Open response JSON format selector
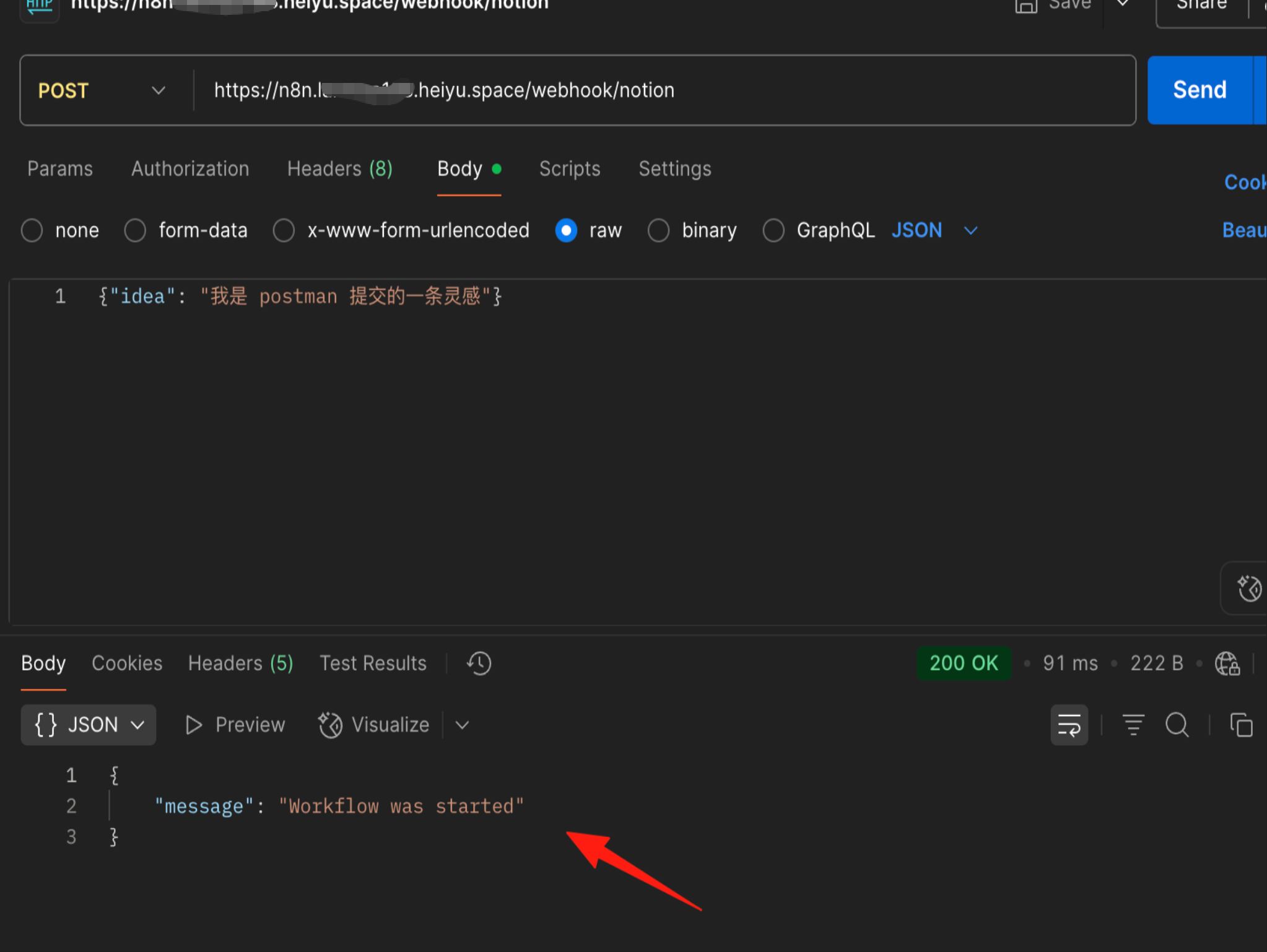The height and width of the screenshot is (952, 1267). point(89,724)
